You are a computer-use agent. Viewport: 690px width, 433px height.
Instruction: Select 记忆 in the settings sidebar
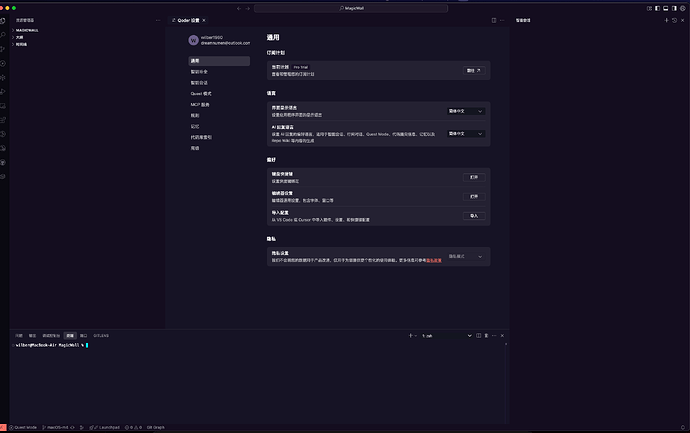click(219, 126)
